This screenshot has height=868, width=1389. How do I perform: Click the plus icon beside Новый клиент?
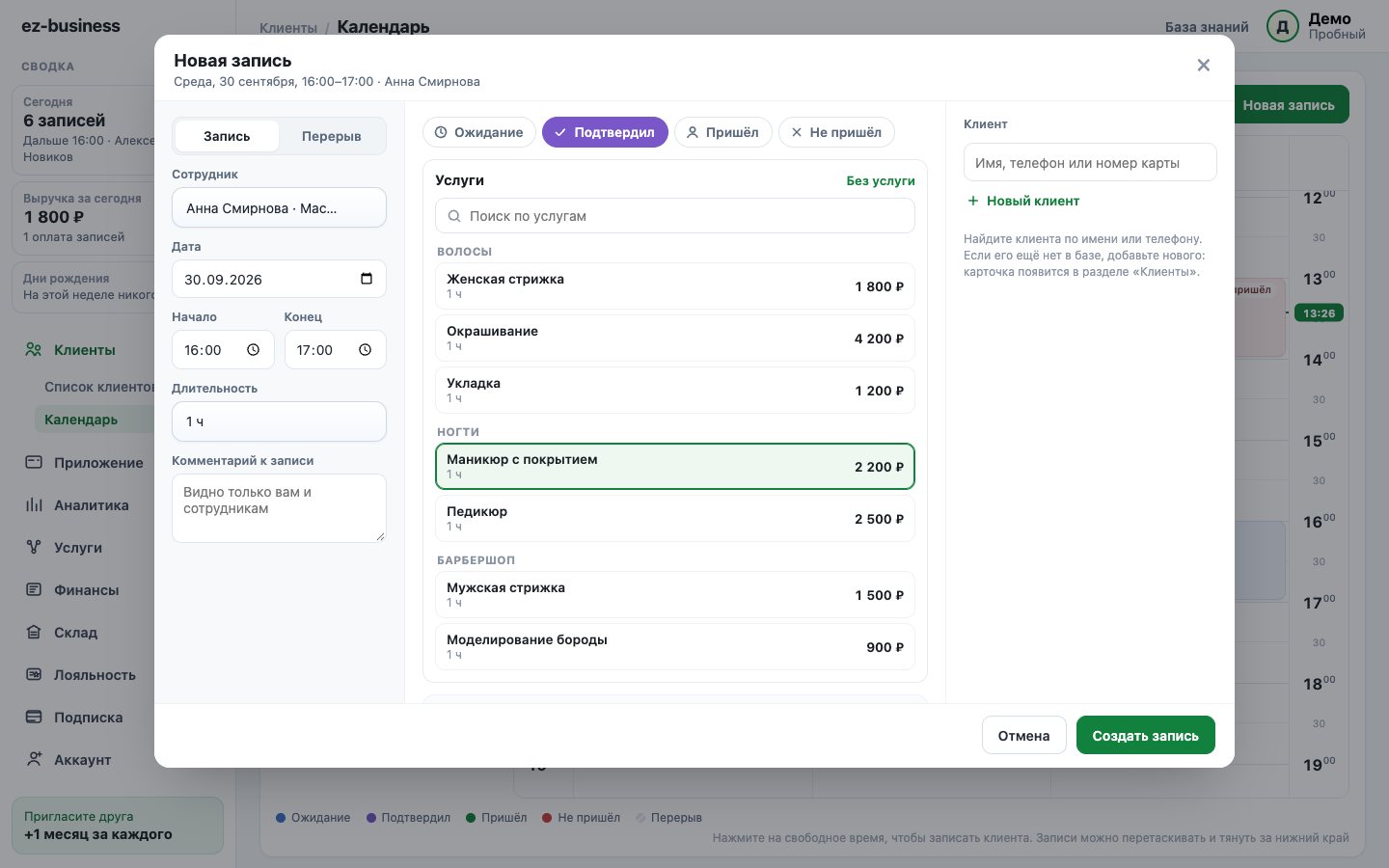973,201
